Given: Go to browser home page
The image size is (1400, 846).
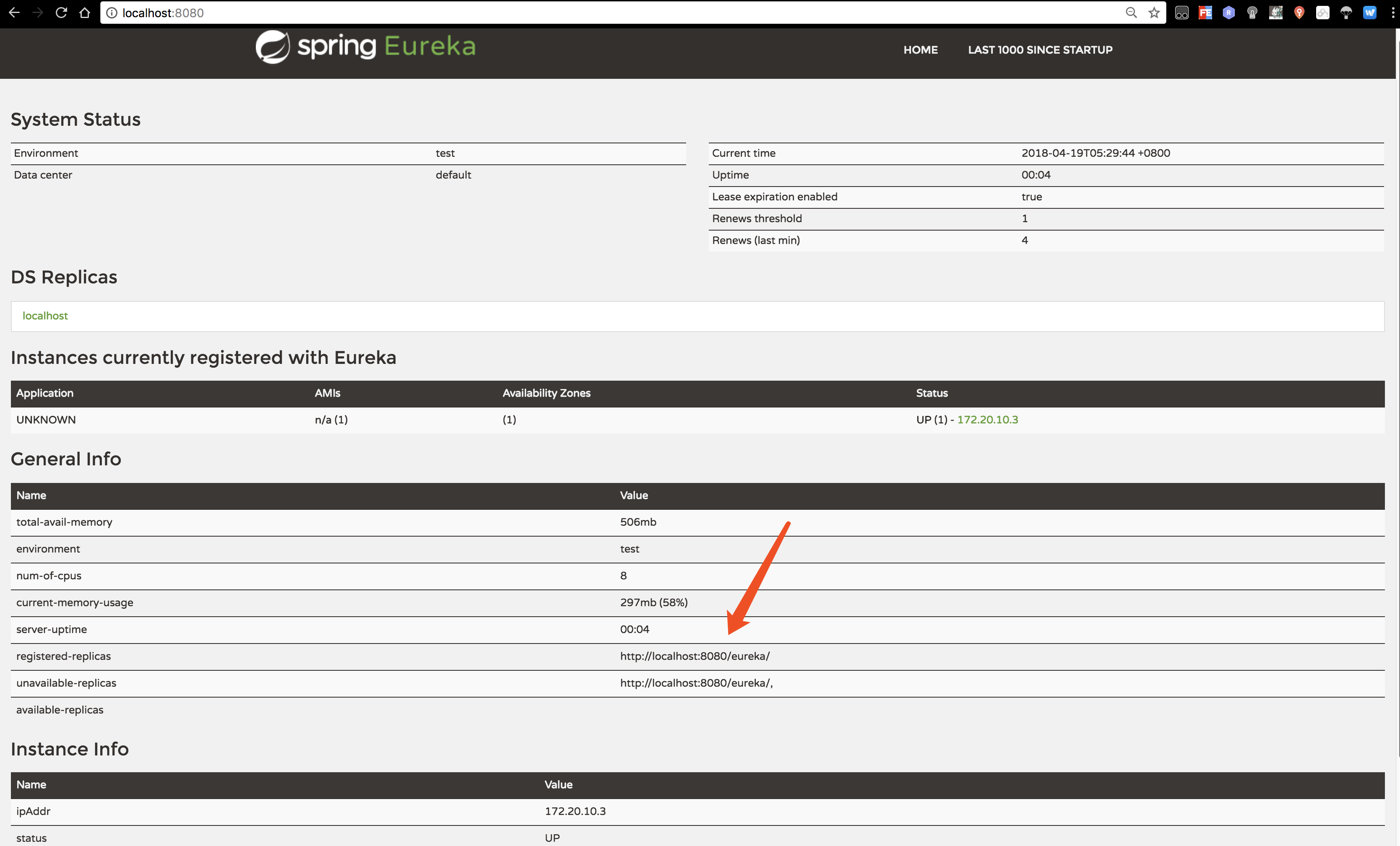Looking at the screenshot, I should click(x=85, y=13).
